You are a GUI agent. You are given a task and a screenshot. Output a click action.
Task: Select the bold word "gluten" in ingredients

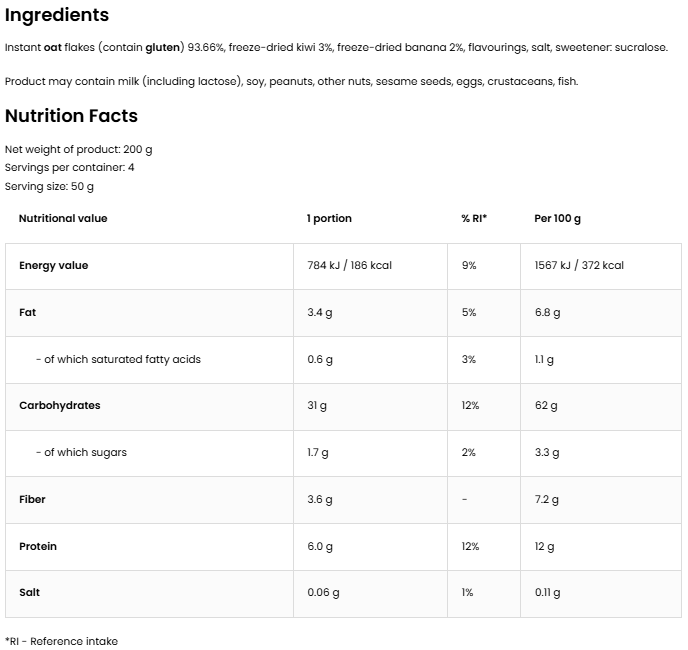(x=164, y=48)
